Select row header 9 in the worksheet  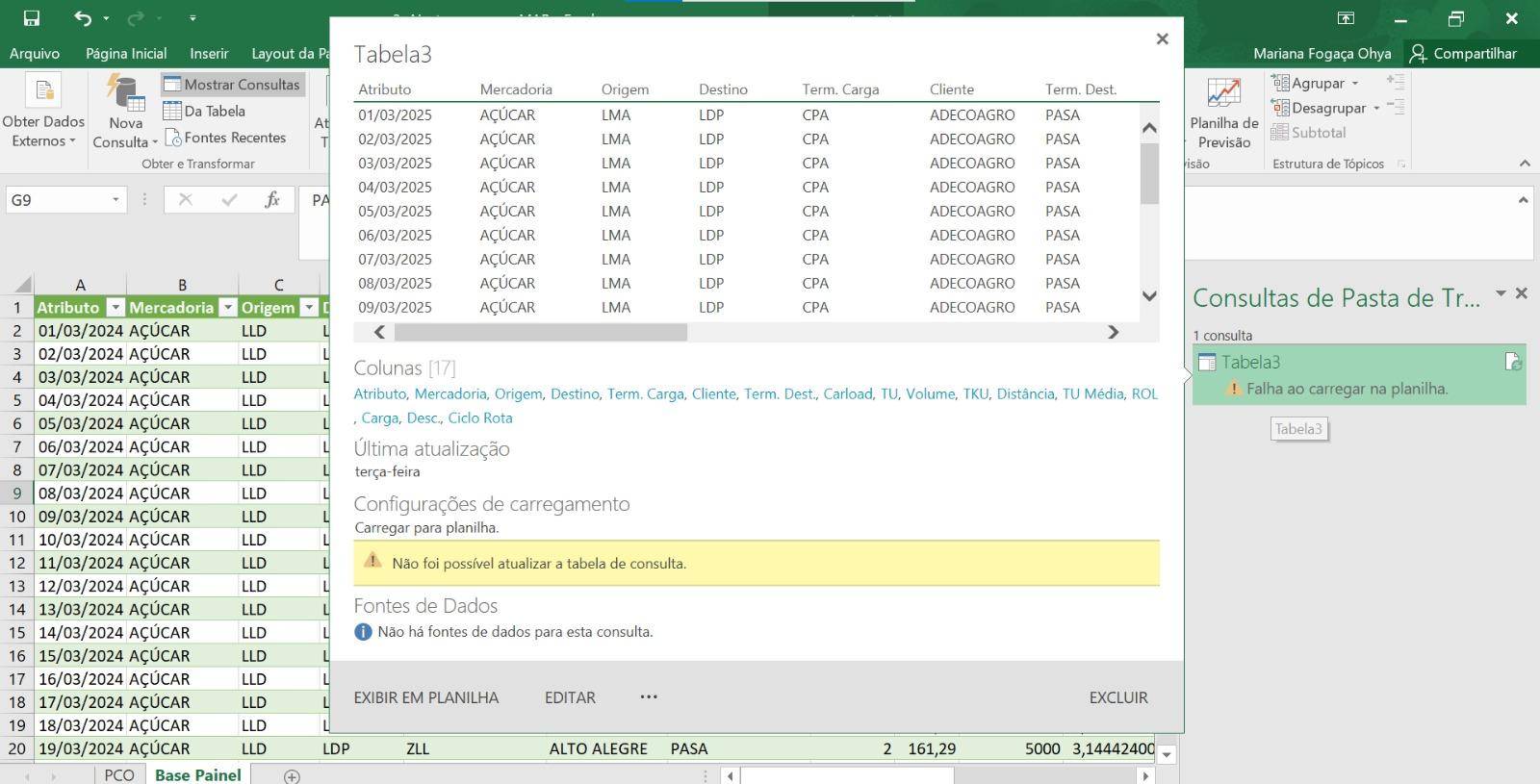coord(16,493)
